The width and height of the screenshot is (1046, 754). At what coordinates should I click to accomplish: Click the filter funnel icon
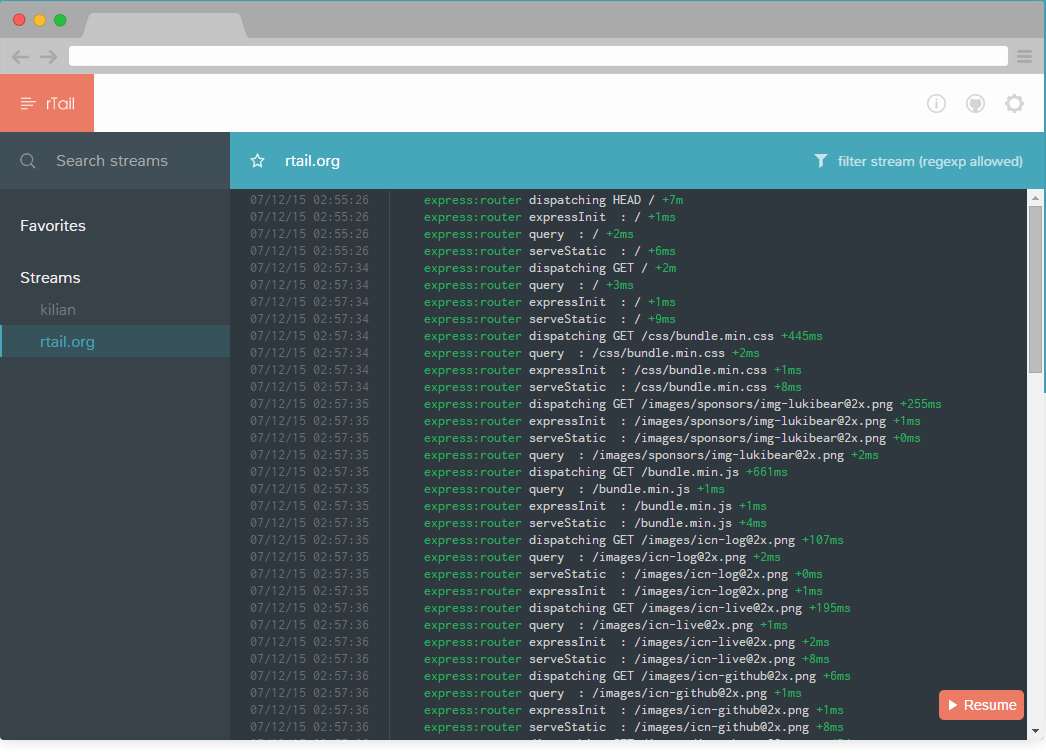tap(821, 161)
